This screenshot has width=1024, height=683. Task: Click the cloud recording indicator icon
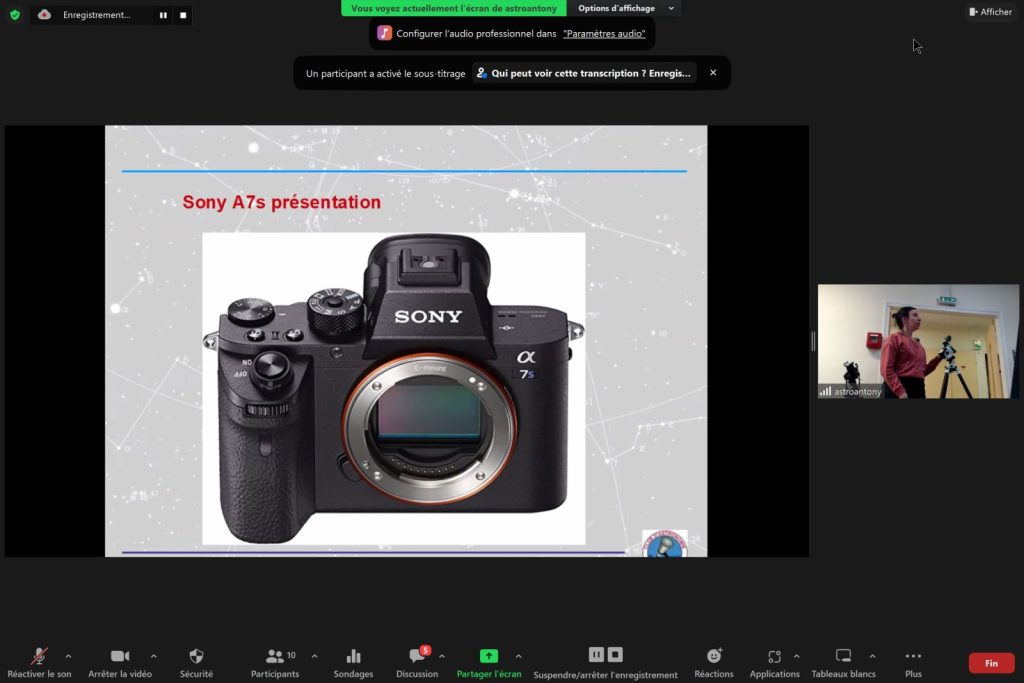[44, 14]
